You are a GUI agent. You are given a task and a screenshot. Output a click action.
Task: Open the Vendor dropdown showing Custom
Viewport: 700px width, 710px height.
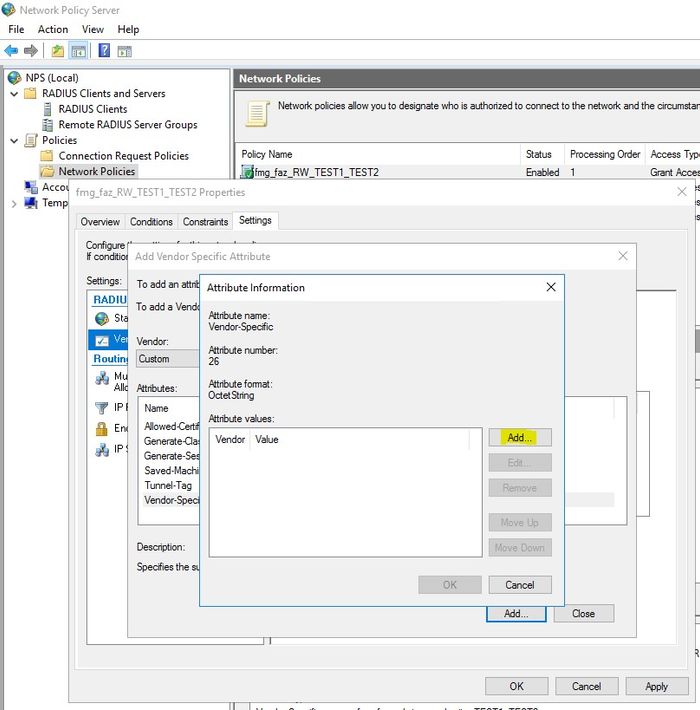coord(165,359)
